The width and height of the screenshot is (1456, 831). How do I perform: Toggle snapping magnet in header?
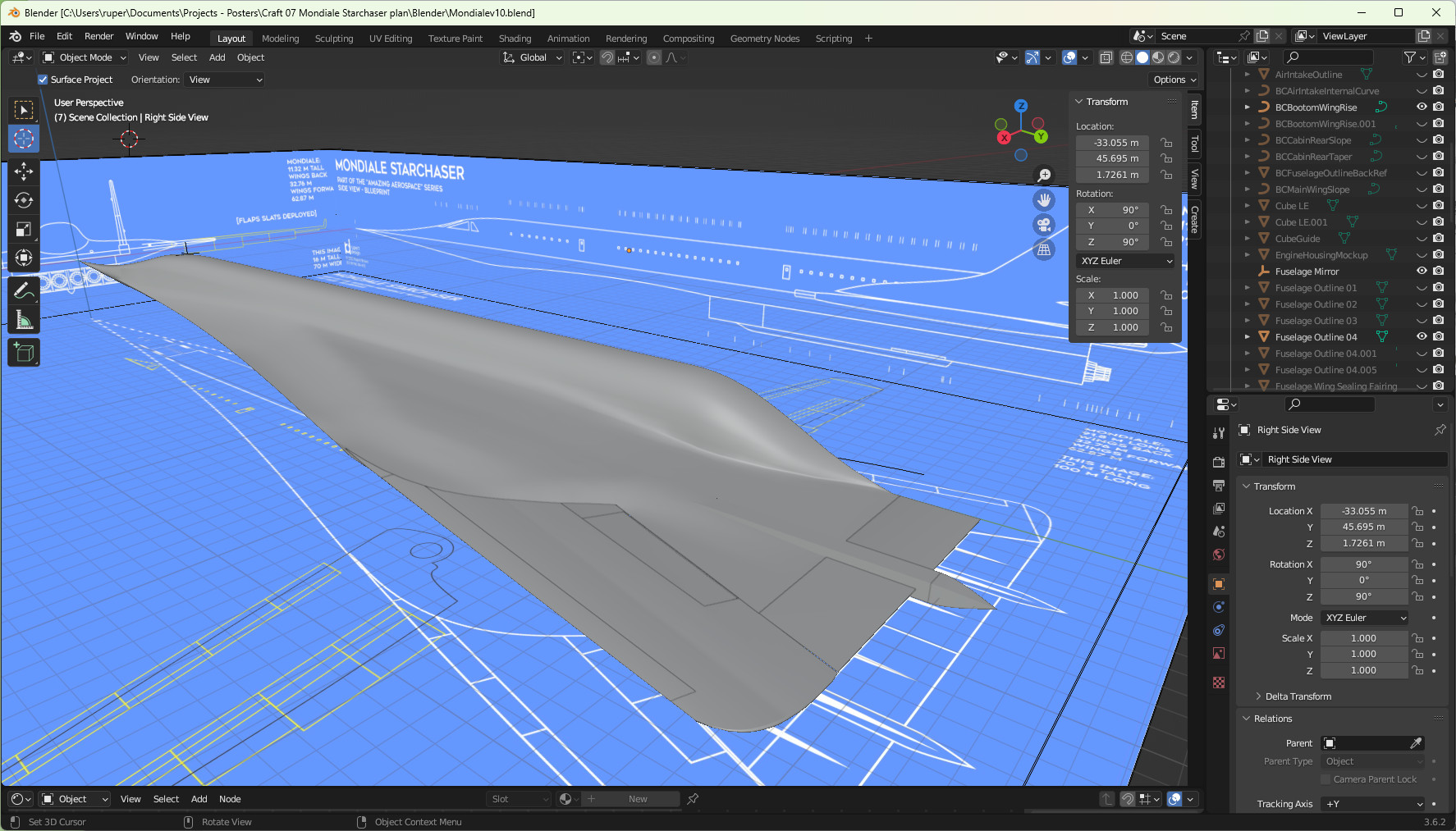point(607,57)
